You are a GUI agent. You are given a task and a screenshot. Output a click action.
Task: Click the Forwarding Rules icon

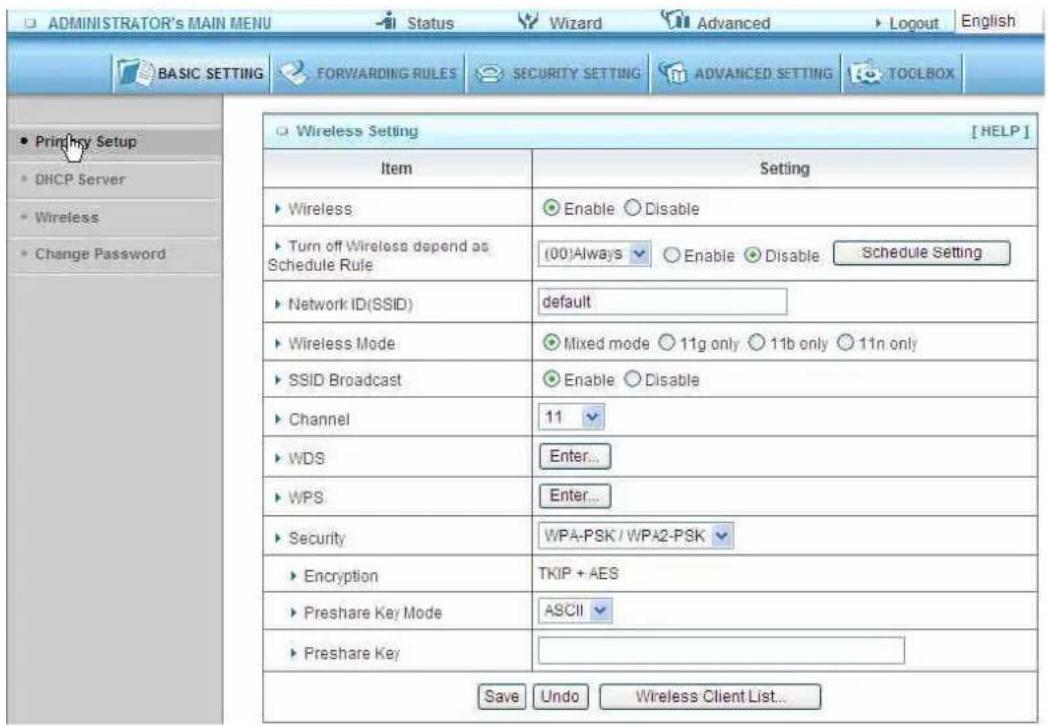(x=293, y=72)
